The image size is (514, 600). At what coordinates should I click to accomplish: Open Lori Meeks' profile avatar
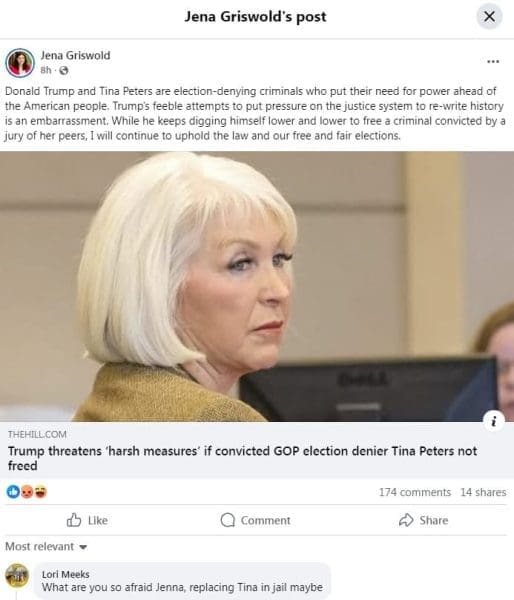(x=16, y=575)
